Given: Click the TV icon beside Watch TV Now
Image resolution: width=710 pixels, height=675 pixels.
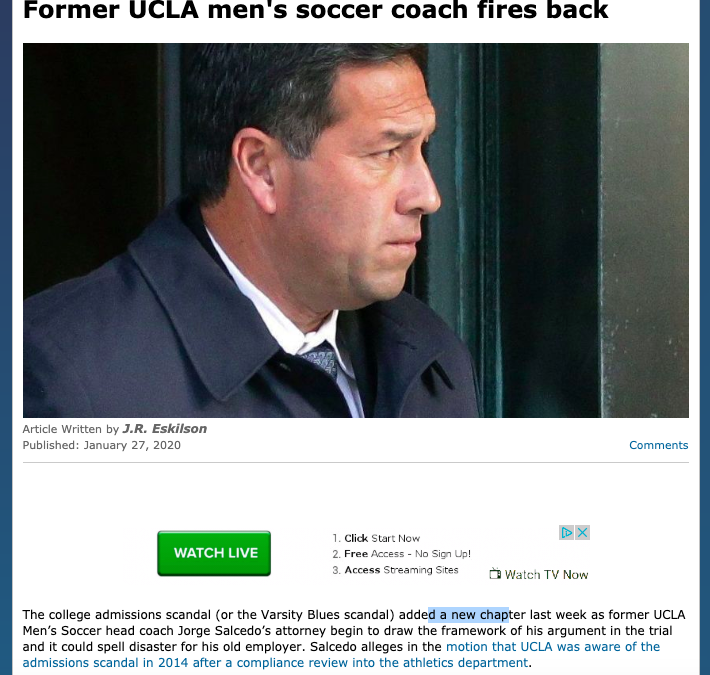Looking at the screenshot, I should [494, 574].
